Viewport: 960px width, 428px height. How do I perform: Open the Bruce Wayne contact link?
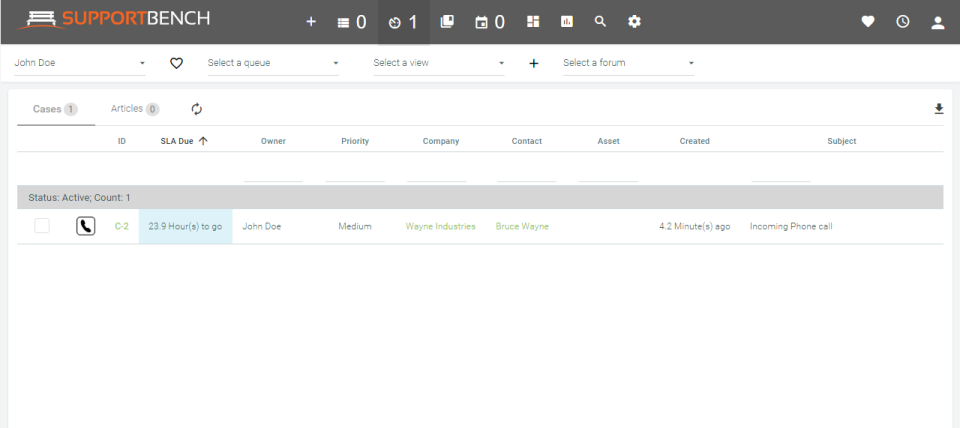click(x=522, y=227)
